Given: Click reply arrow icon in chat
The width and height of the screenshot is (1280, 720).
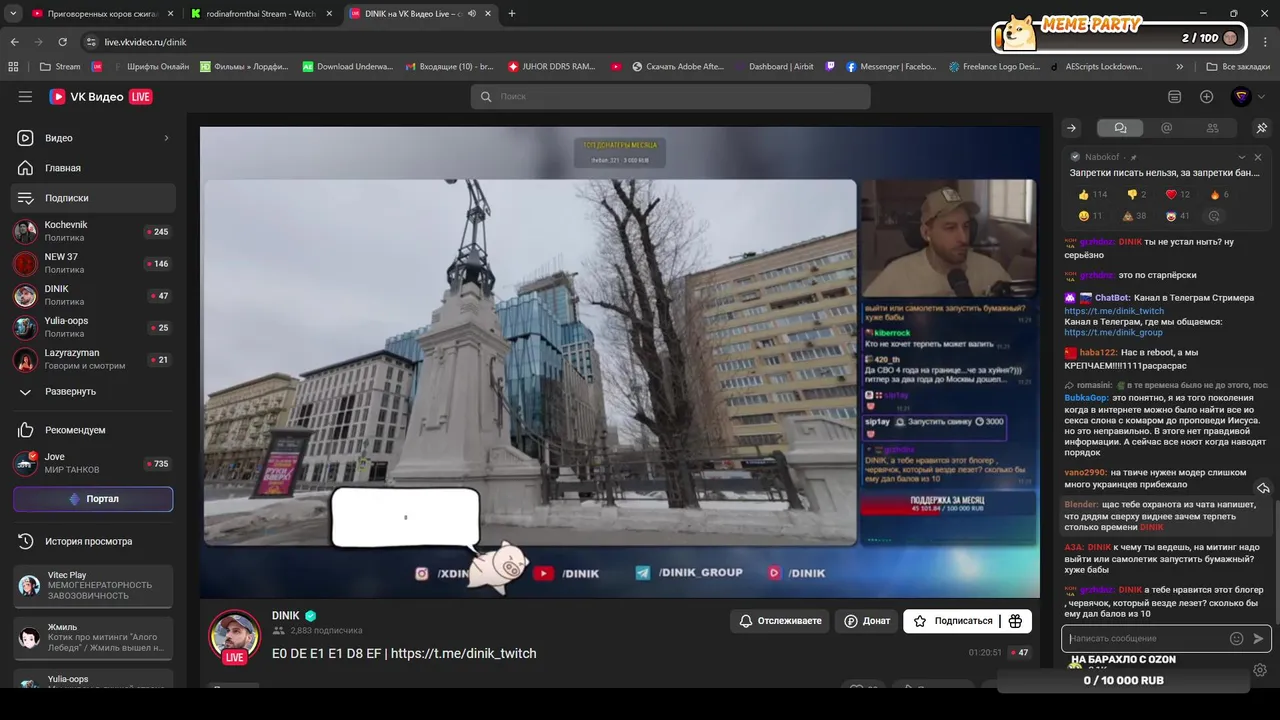Looking at the screenshot, I should [1263, 488].
